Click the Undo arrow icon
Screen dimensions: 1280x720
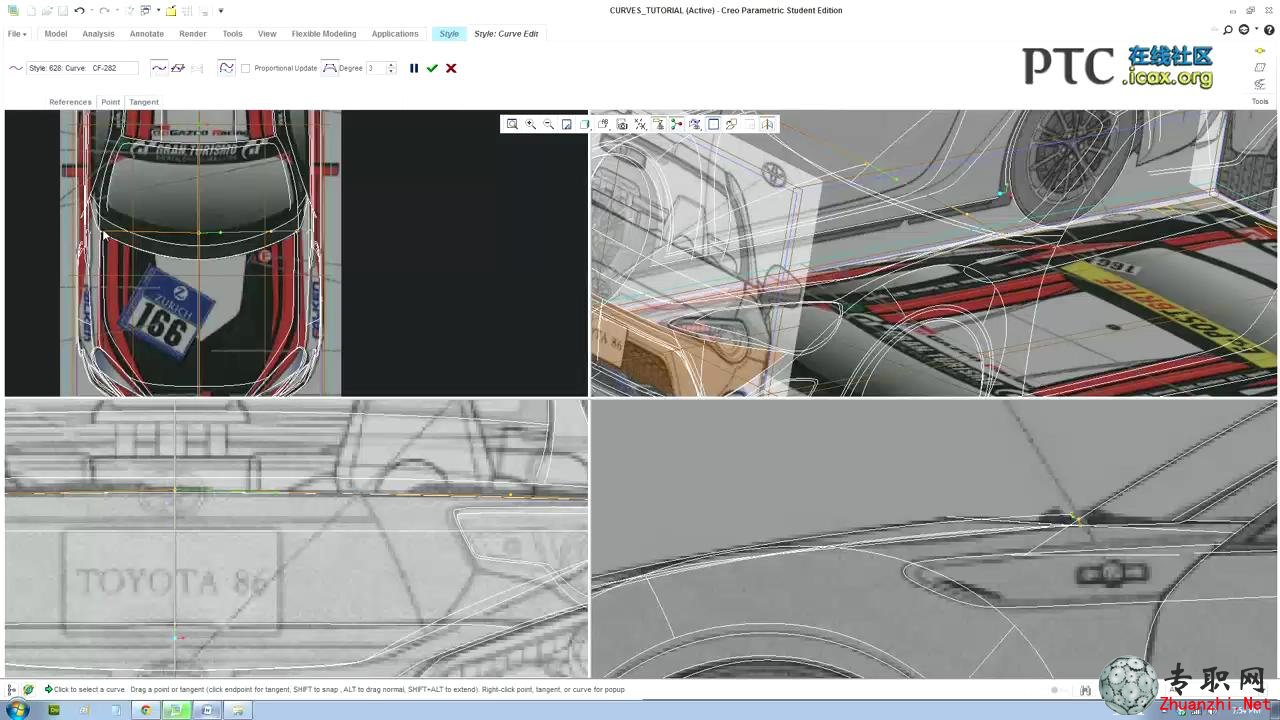pos(79,11)
